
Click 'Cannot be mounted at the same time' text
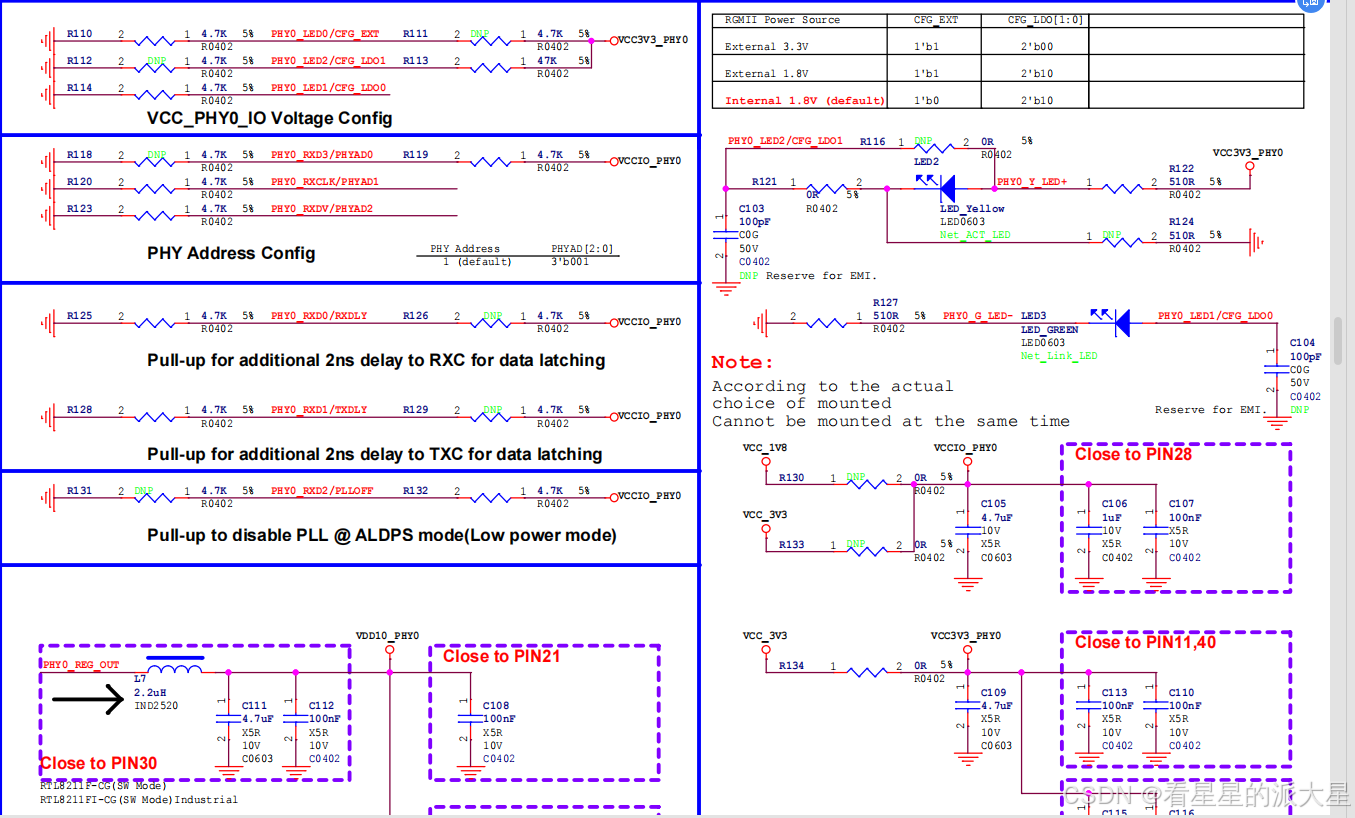tap(891, 421)
